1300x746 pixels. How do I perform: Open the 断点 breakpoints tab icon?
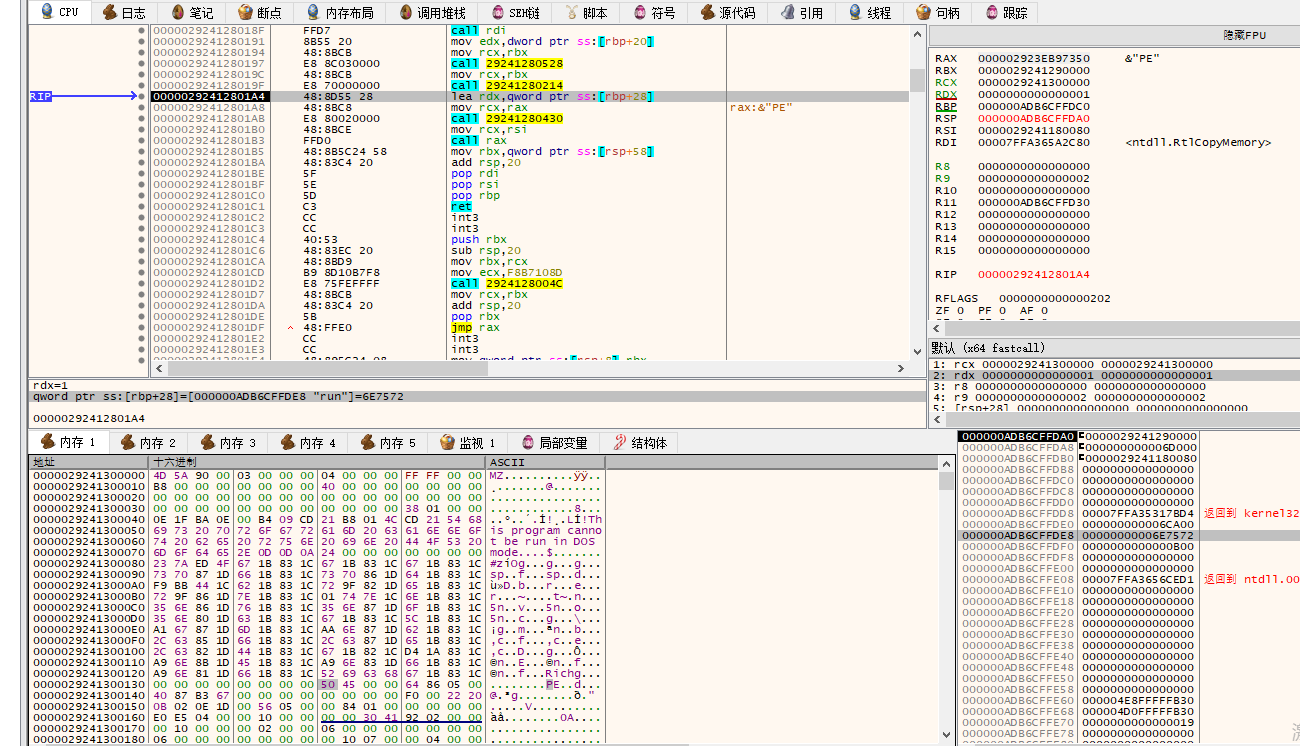pyautogui.click(x=245, y=12)
